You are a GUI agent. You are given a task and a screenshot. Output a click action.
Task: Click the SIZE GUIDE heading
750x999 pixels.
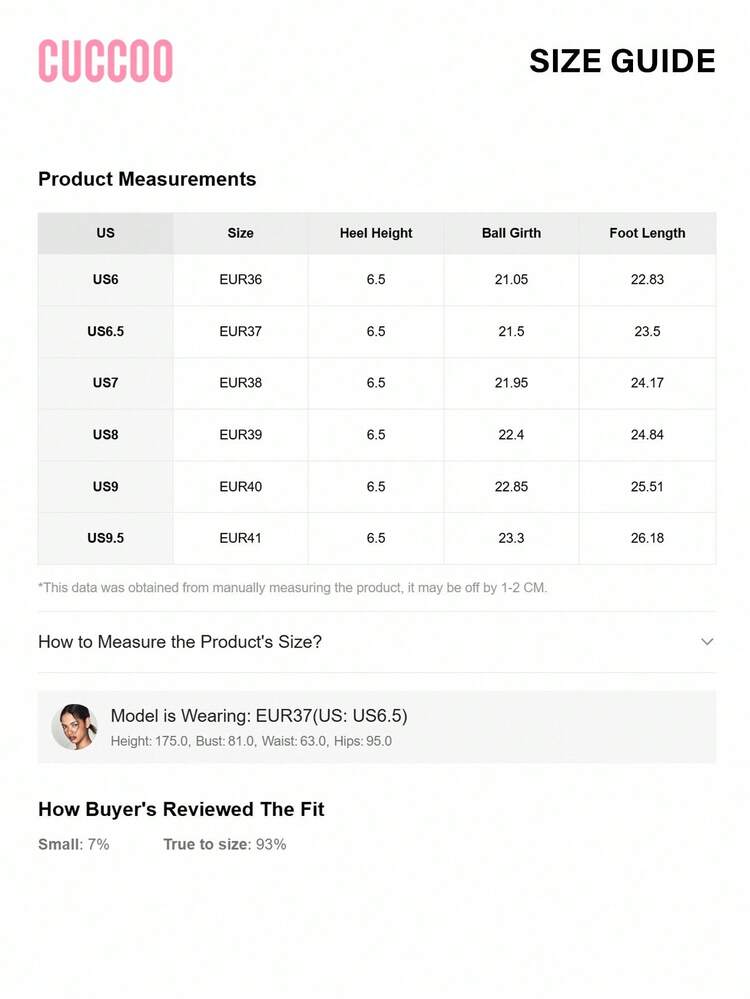(x=622, y=61)
